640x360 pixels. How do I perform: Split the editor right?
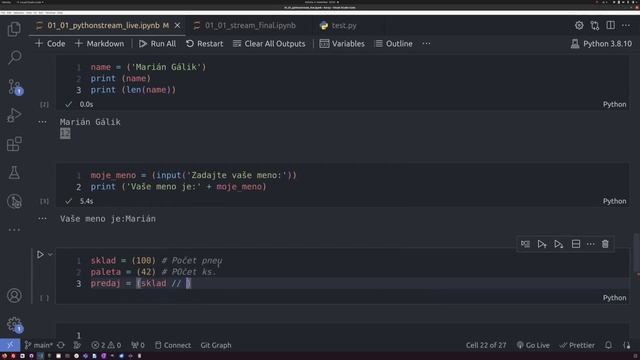(610, 25)
